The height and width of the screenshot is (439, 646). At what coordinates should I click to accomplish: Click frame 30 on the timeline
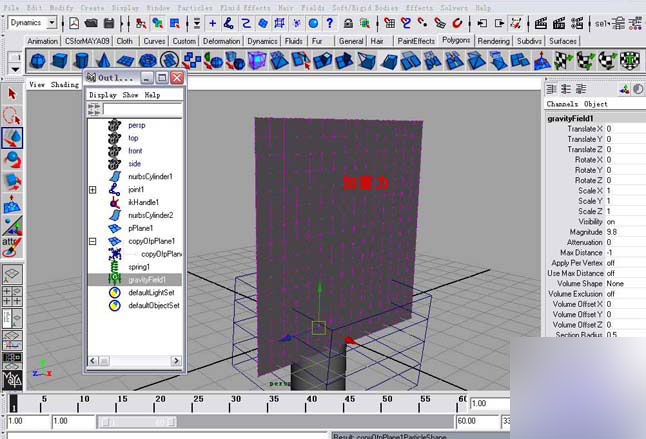pyautogui.click(x=236, y=403)
